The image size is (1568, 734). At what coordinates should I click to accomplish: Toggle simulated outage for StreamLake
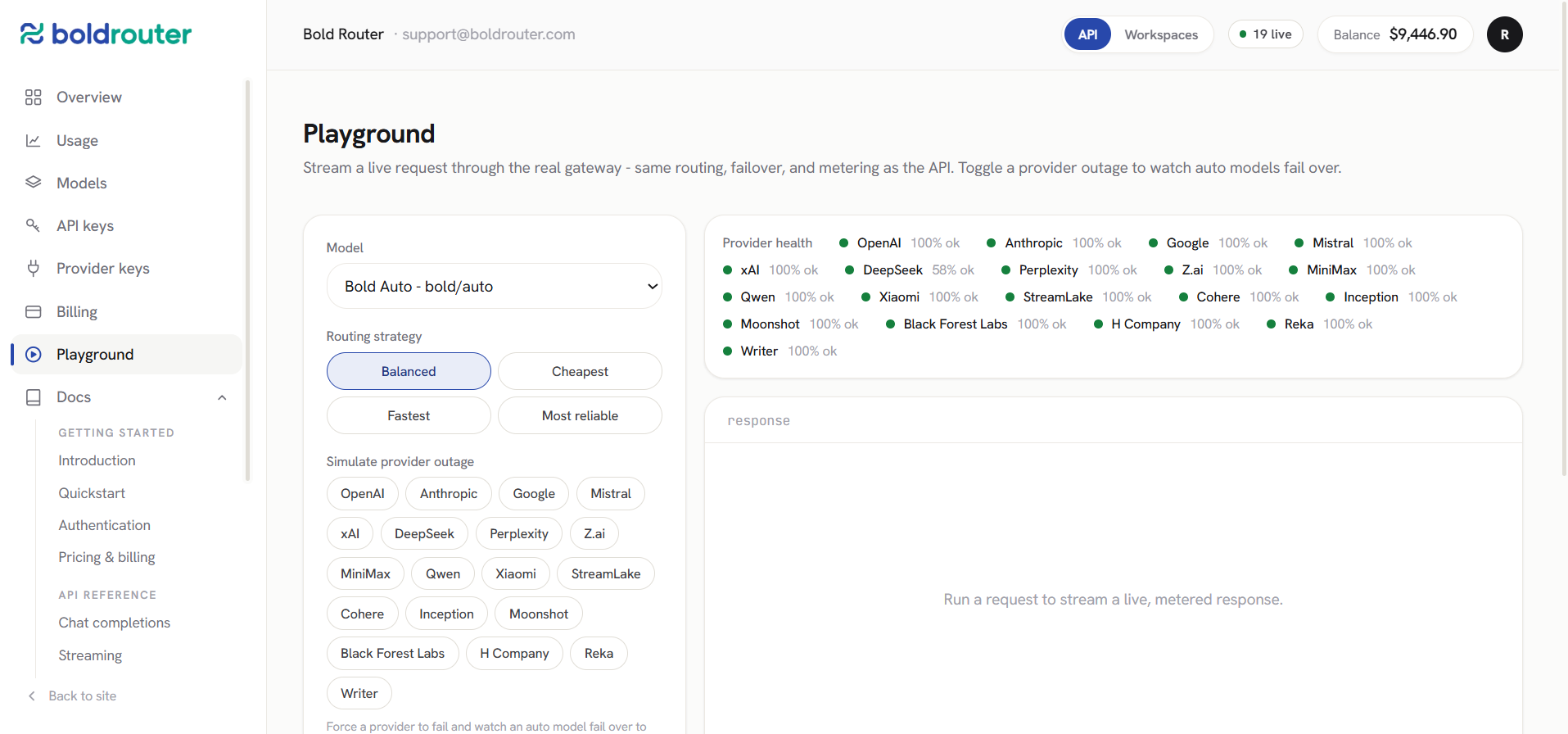point(606,573)
